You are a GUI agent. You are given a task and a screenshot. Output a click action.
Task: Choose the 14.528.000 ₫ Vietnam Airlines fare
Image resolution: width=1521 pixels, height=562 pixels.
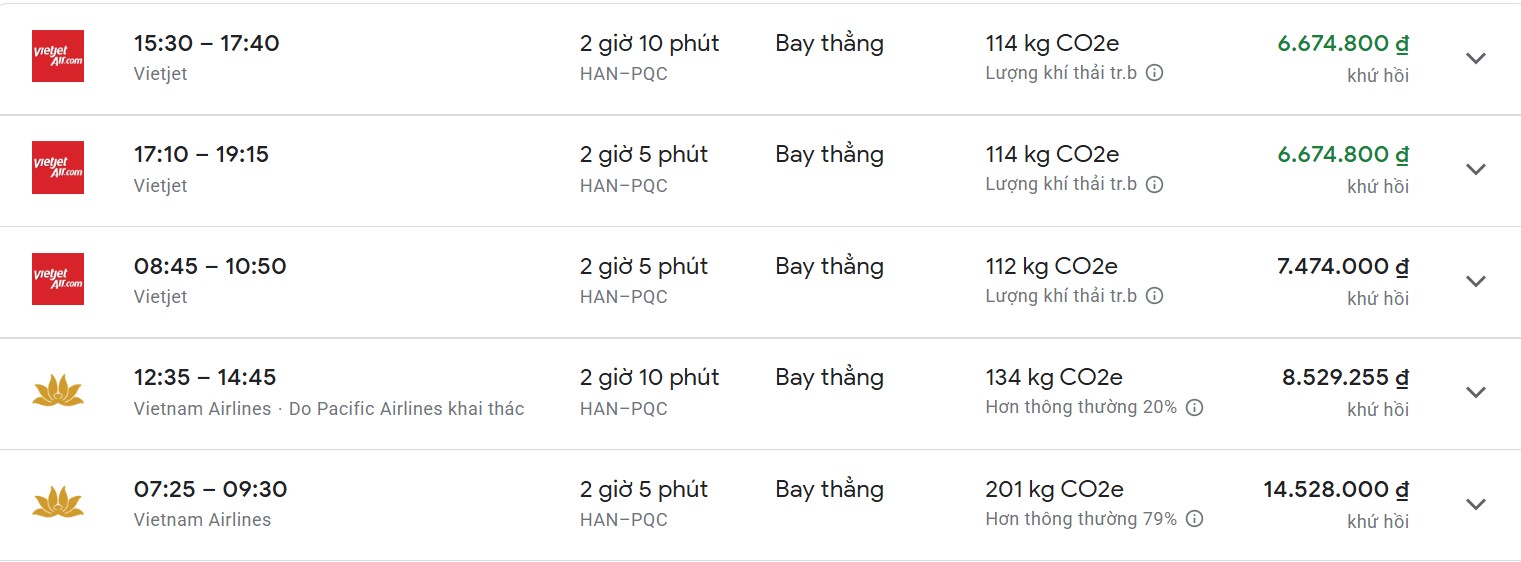(1336, 490)
